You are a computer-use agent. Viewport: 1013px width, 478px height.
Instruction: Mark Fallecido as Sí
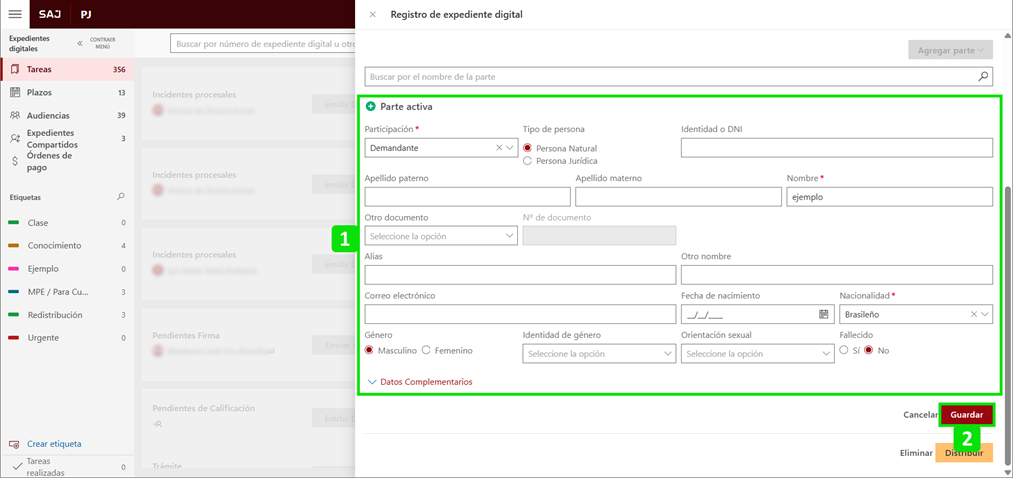(x=844, y=351)
